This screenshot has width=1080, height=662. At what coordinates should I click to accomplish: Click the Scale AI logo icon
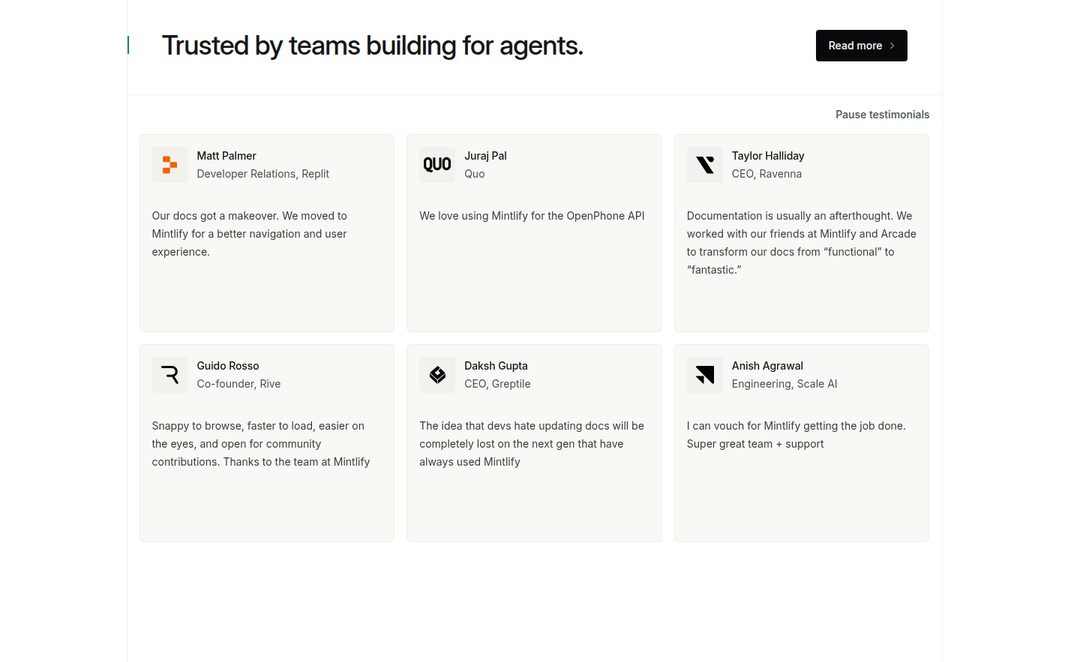(x=705, y=375)
